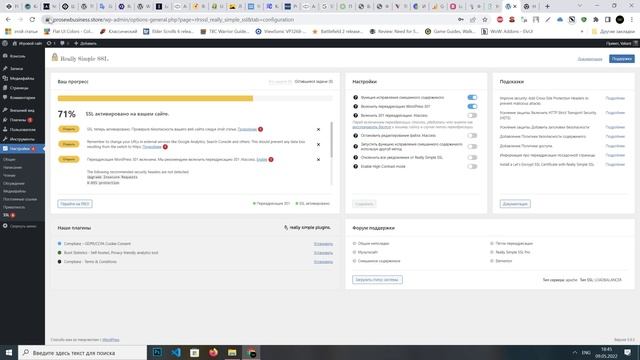This screenshot has width=640, height=360.
Task: Click help icon for mixed content fixer
Action: (356, 98)
